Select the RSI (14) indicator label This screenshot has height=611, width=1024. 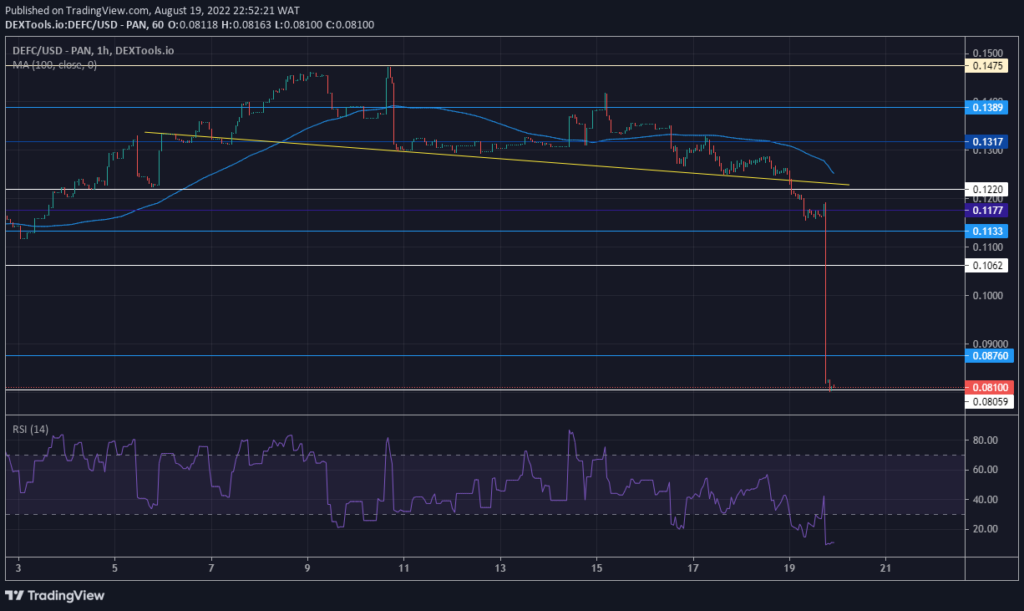pos(30,429)
